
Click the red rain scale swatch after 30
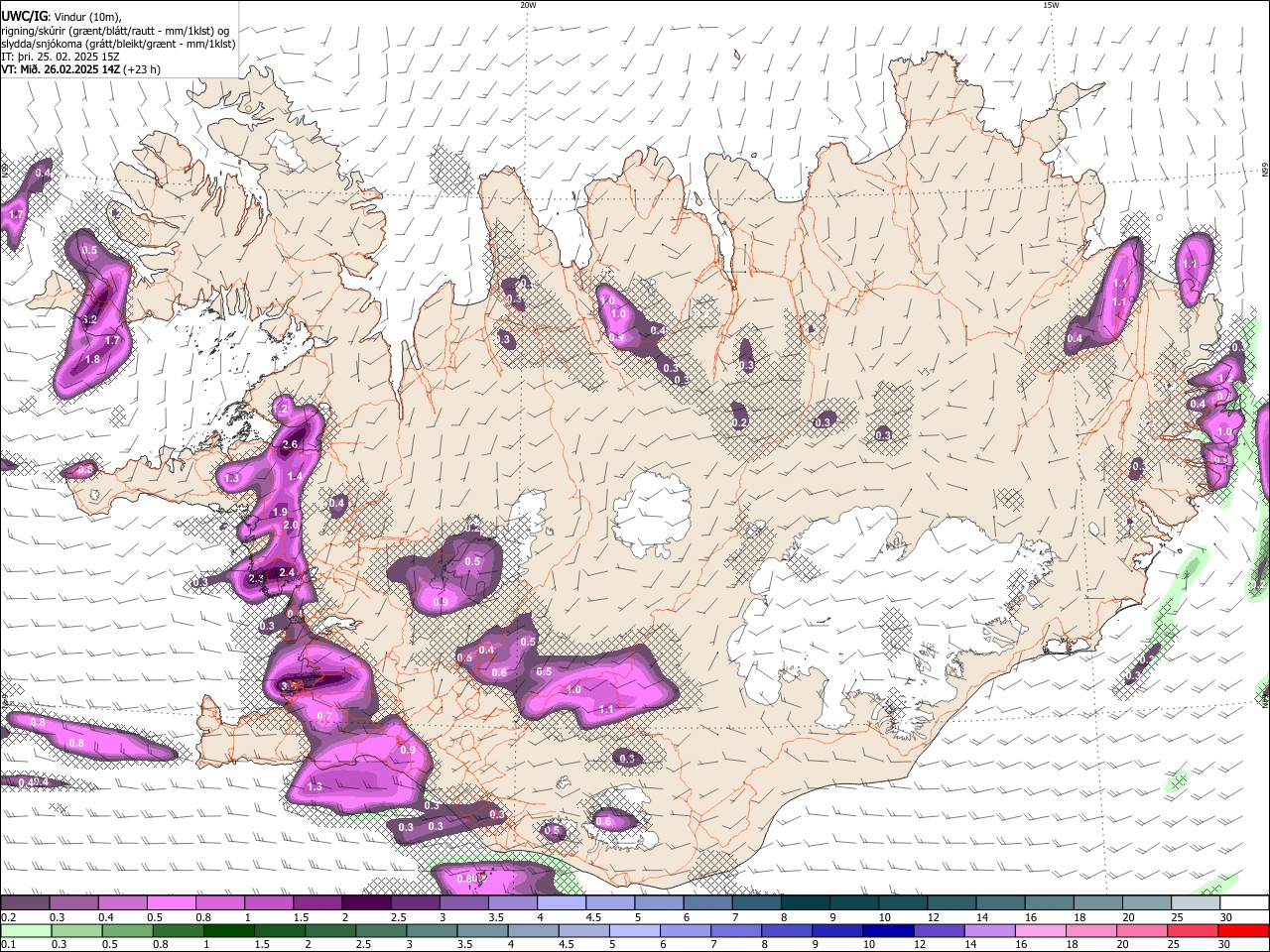tap(1245, 930)
